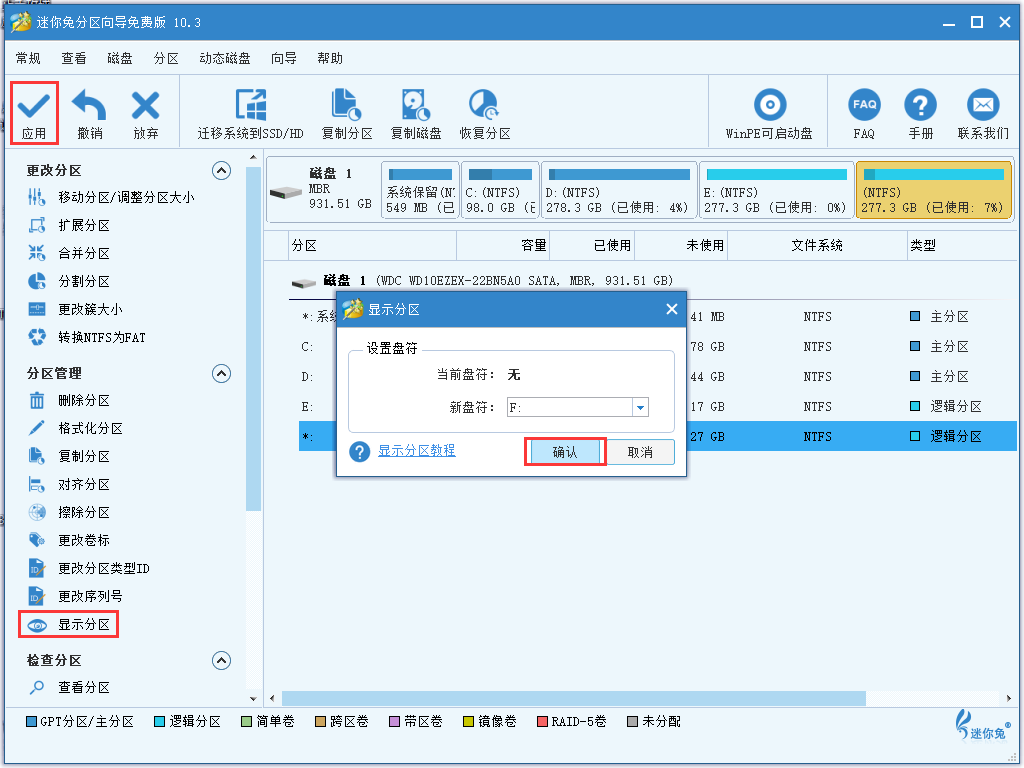
Task: Click the sidebar vertical scrollbar
Action: [253, 339]
